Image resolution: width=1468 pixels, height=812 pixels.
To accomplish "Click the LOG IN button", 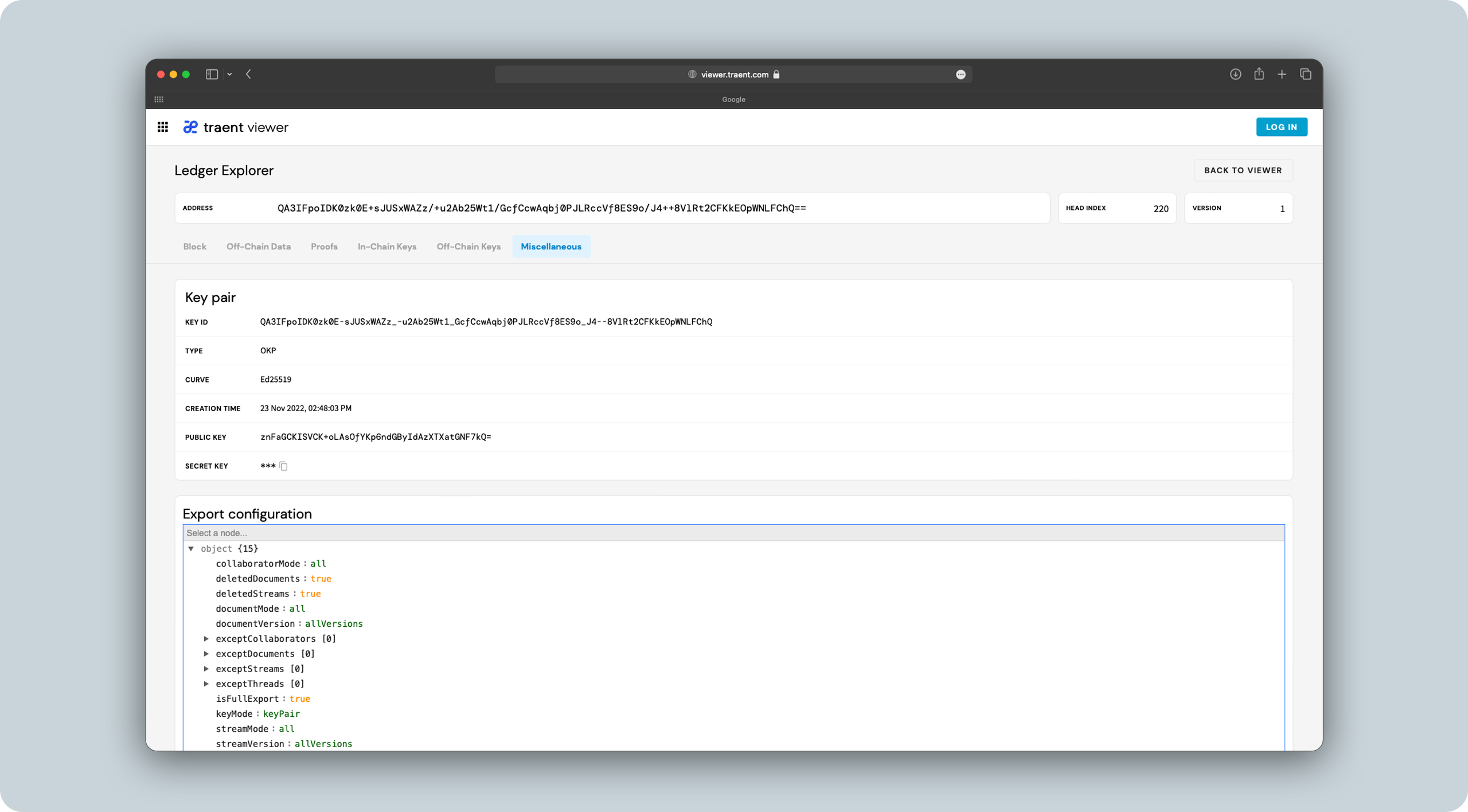I will [x=1282, y=127].
